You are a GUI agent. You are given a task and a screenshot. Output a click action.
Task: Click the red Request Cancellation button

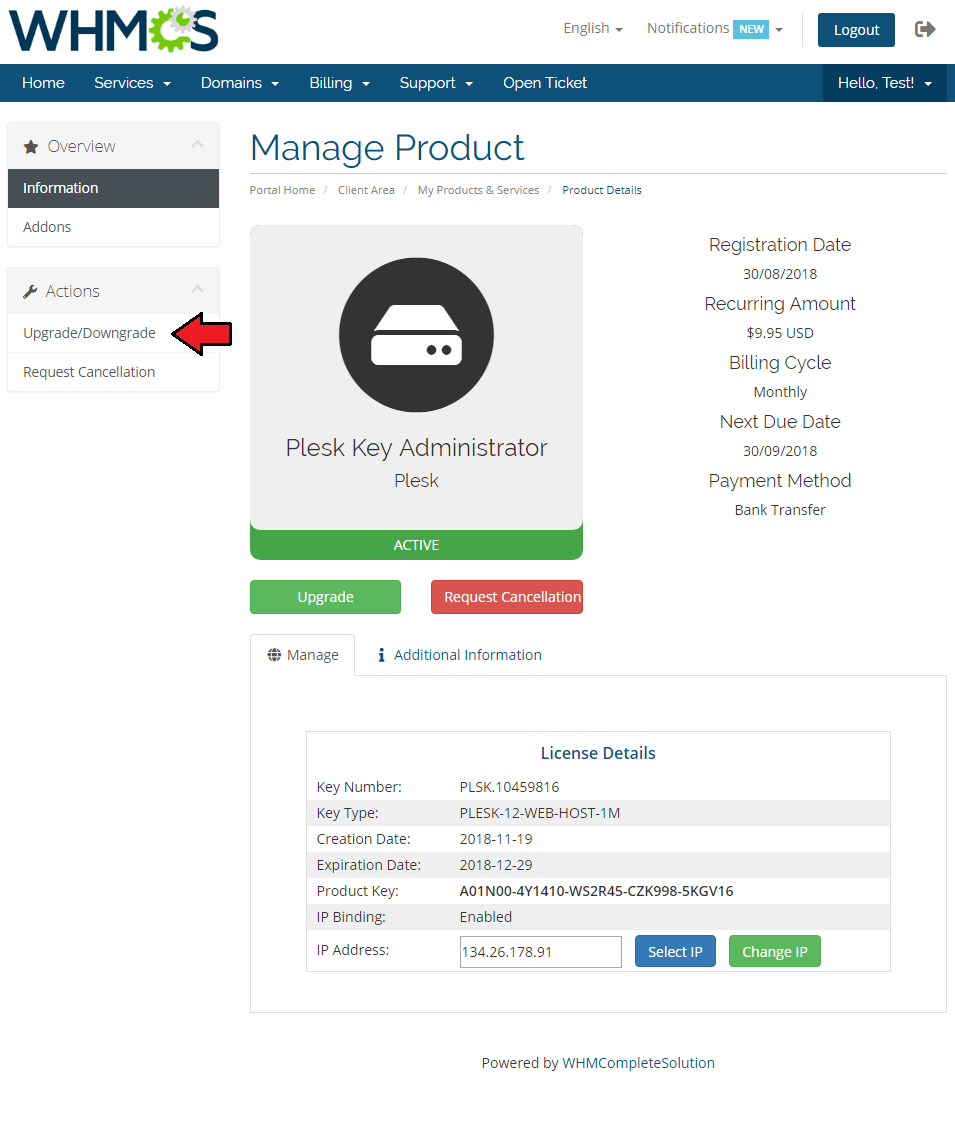507,597
